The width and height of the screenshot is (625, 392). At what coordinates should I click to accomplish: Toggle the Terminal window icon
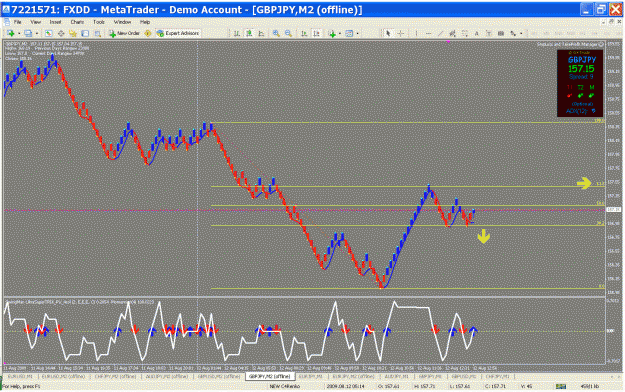click(85, 33)
